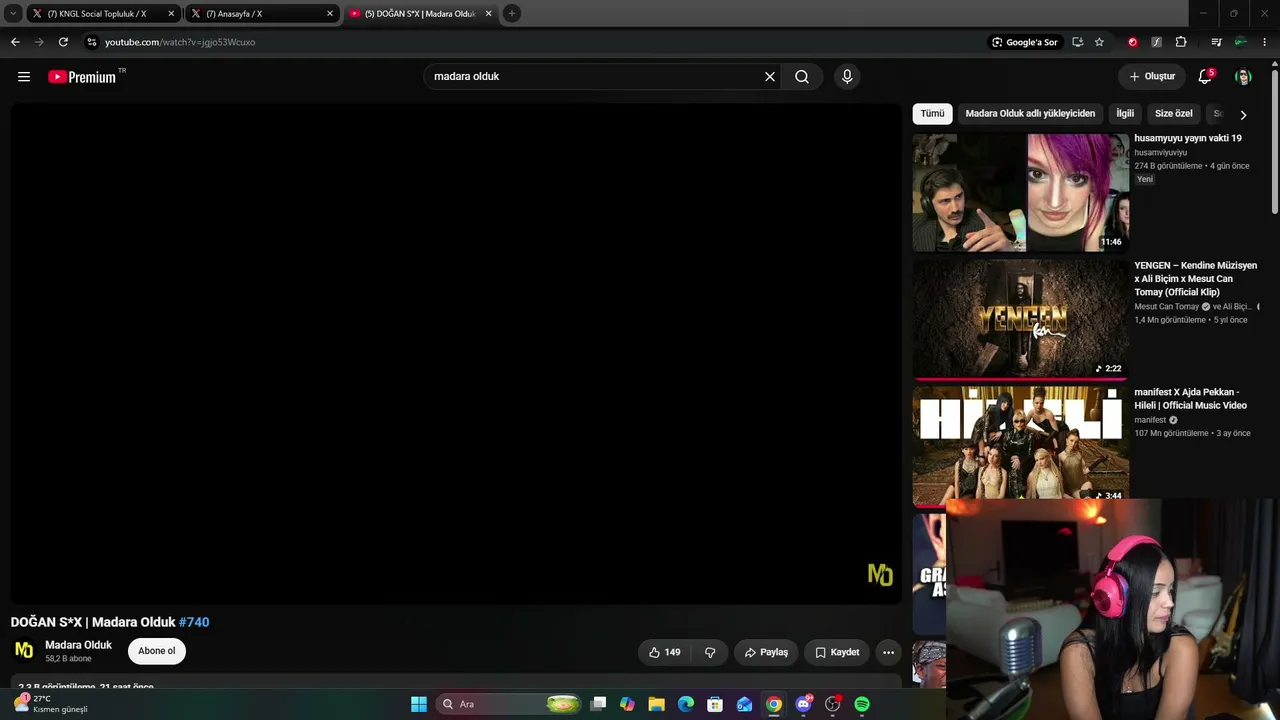Share the video via Paylaş
Screen dimensions: 1280x720
click(x=767, y=652)
